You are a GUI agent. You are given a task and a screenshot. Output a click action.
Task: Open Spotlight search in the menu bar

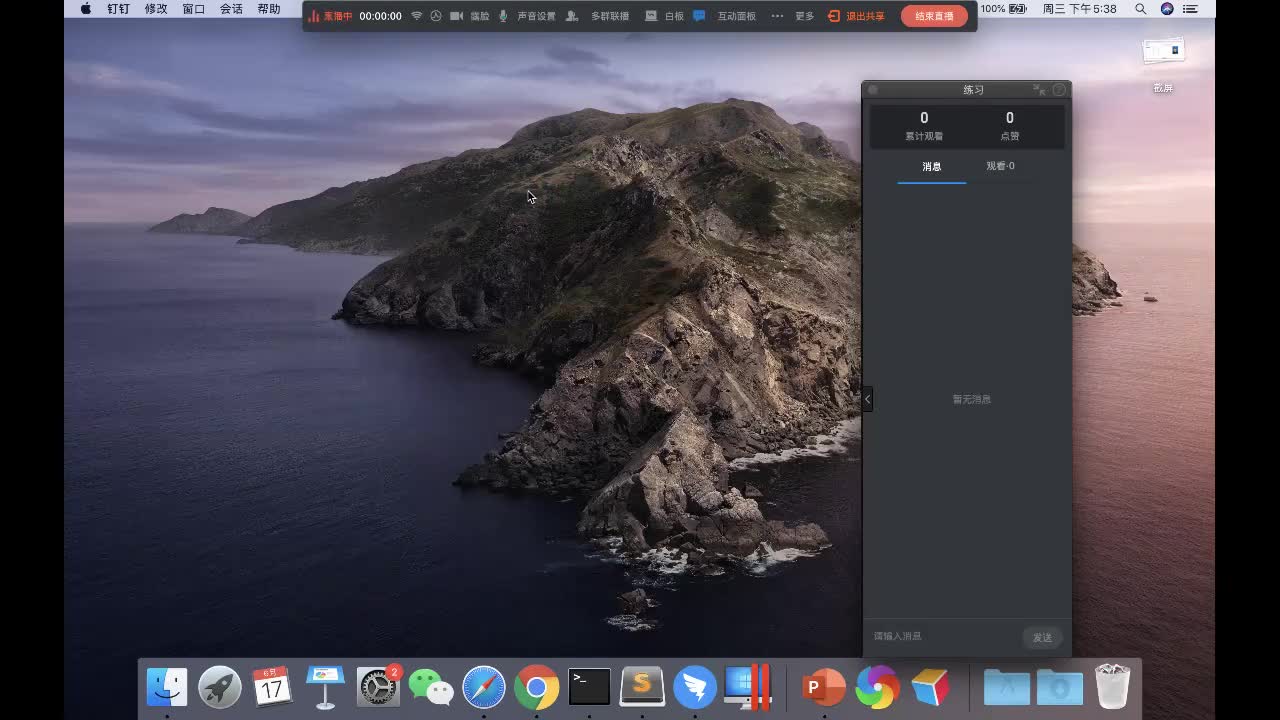point(1141,9)
